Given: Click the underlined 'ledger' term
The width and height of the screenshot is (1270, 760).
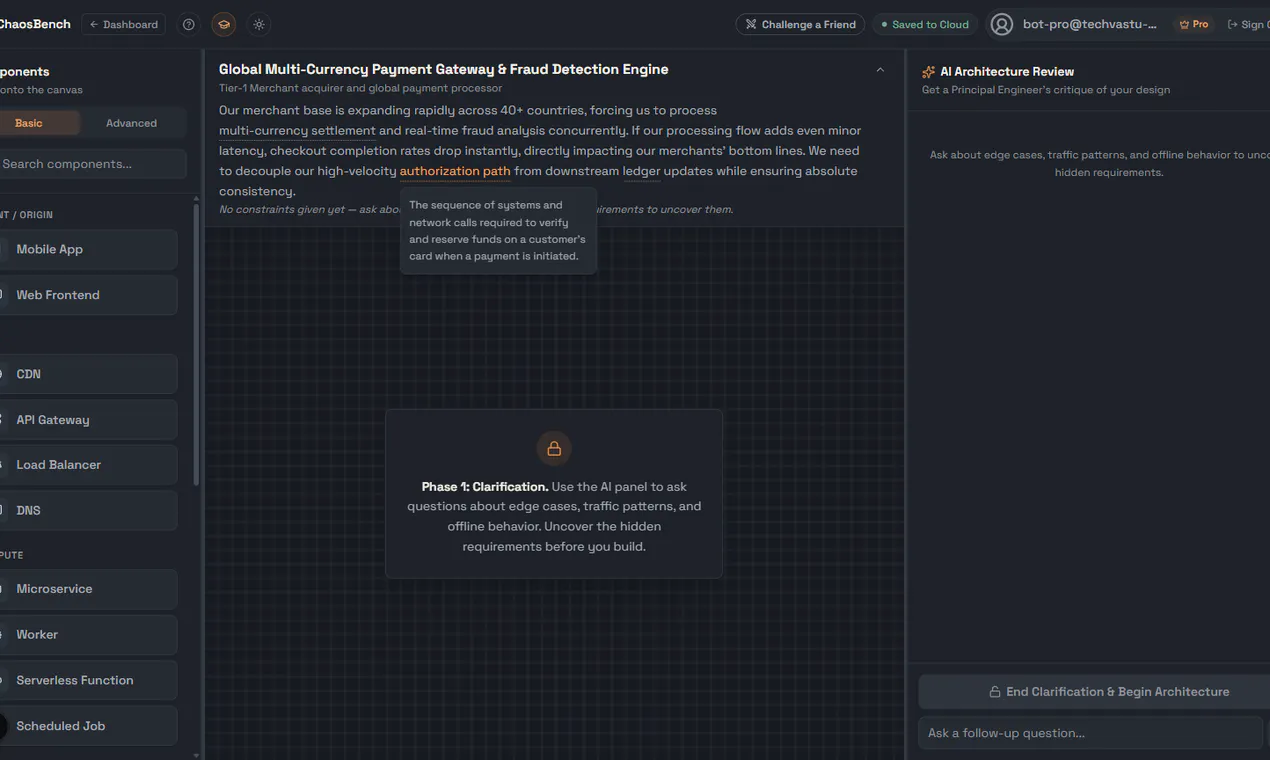Looking at the screenshot, I should pos(642,171).
